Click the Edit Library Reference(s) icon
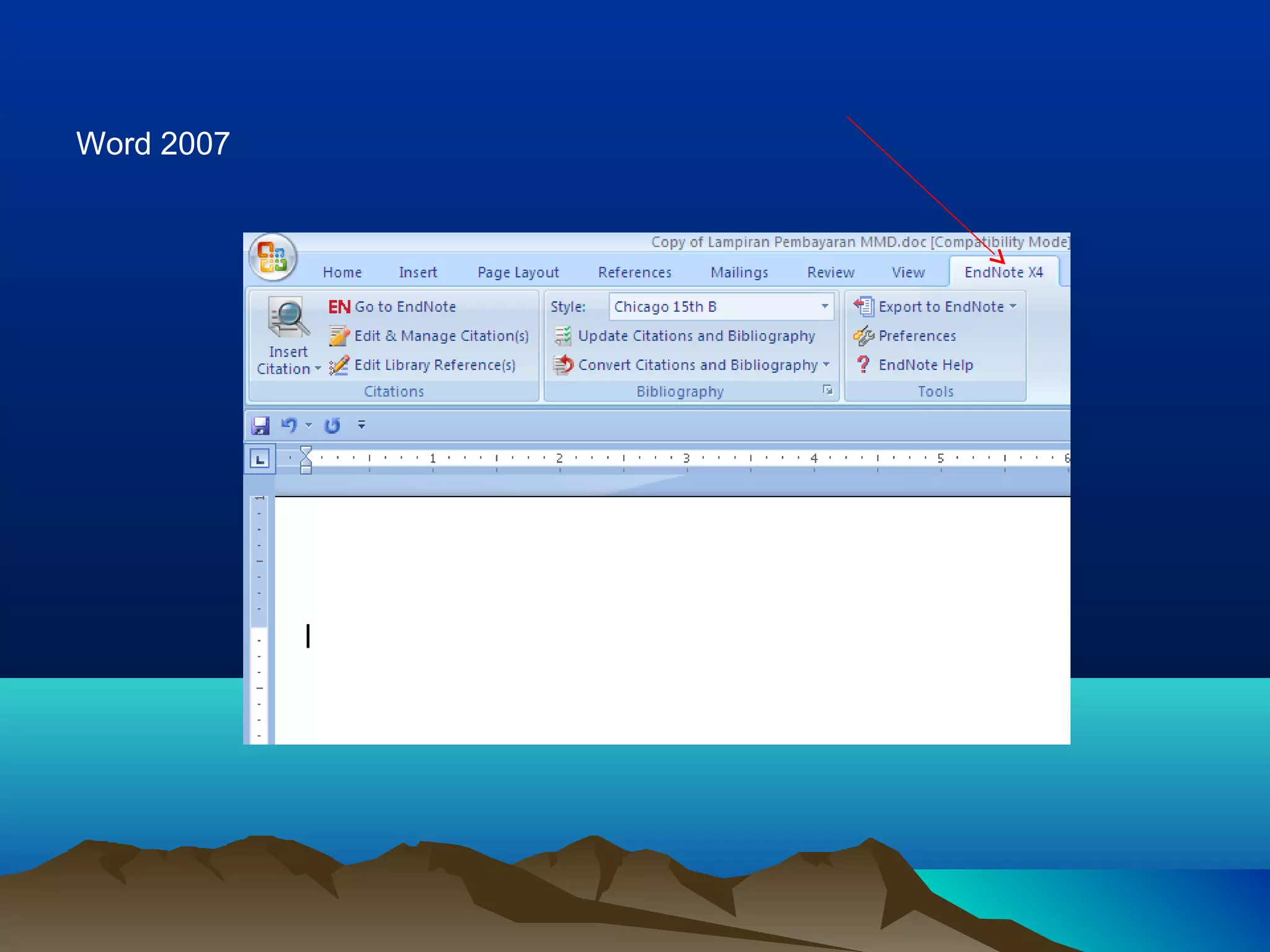The image size is (1270, 952). (x=339, y=365)
